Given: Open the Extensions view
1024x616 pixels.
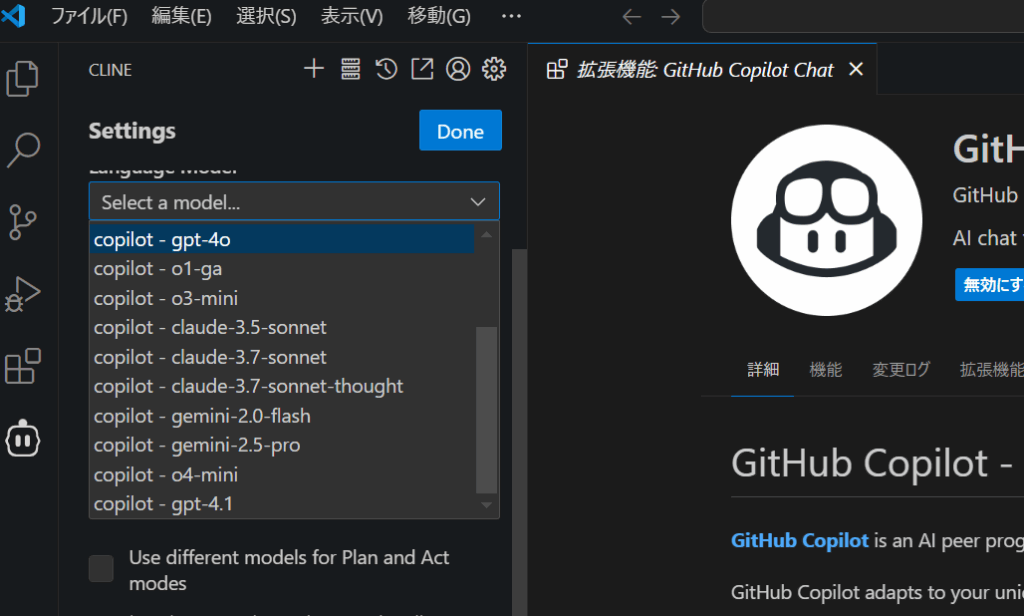Looking at the screenshot, I should coord(23,366).
